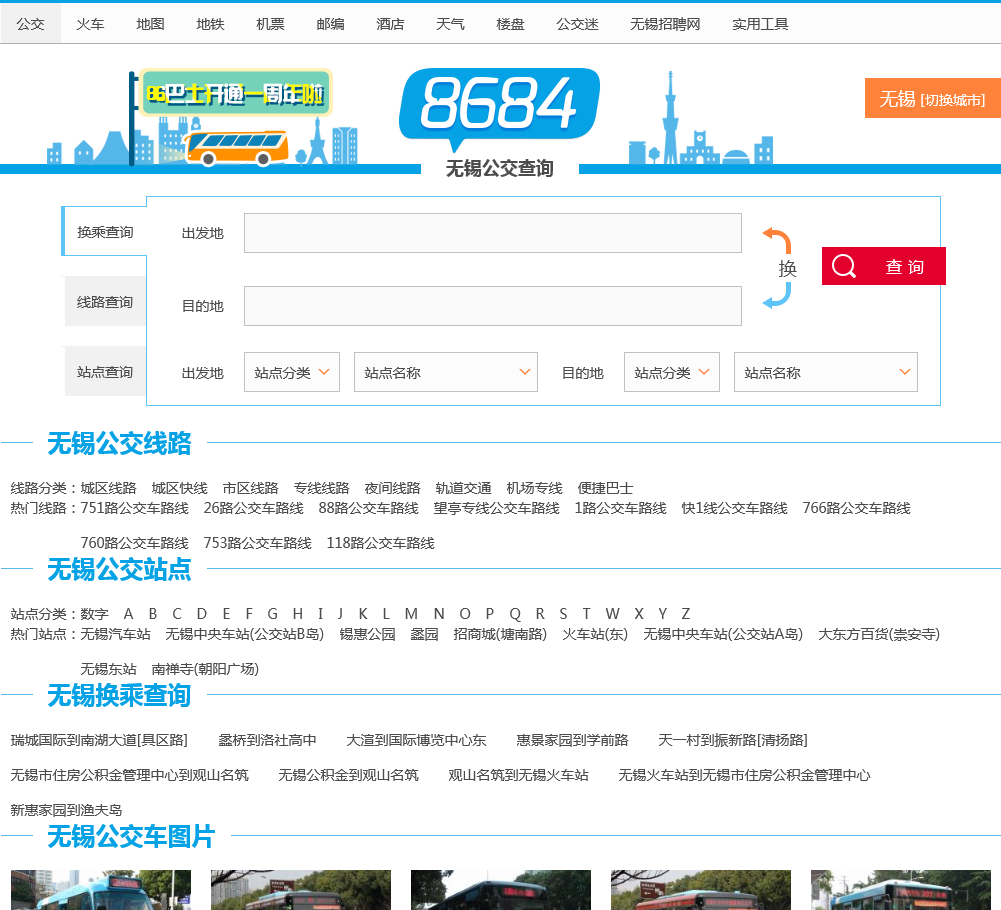Open 新惠家园到渔夫岛 transfer link
Screen dimensions: 1001x910
(x=66, y=810)
